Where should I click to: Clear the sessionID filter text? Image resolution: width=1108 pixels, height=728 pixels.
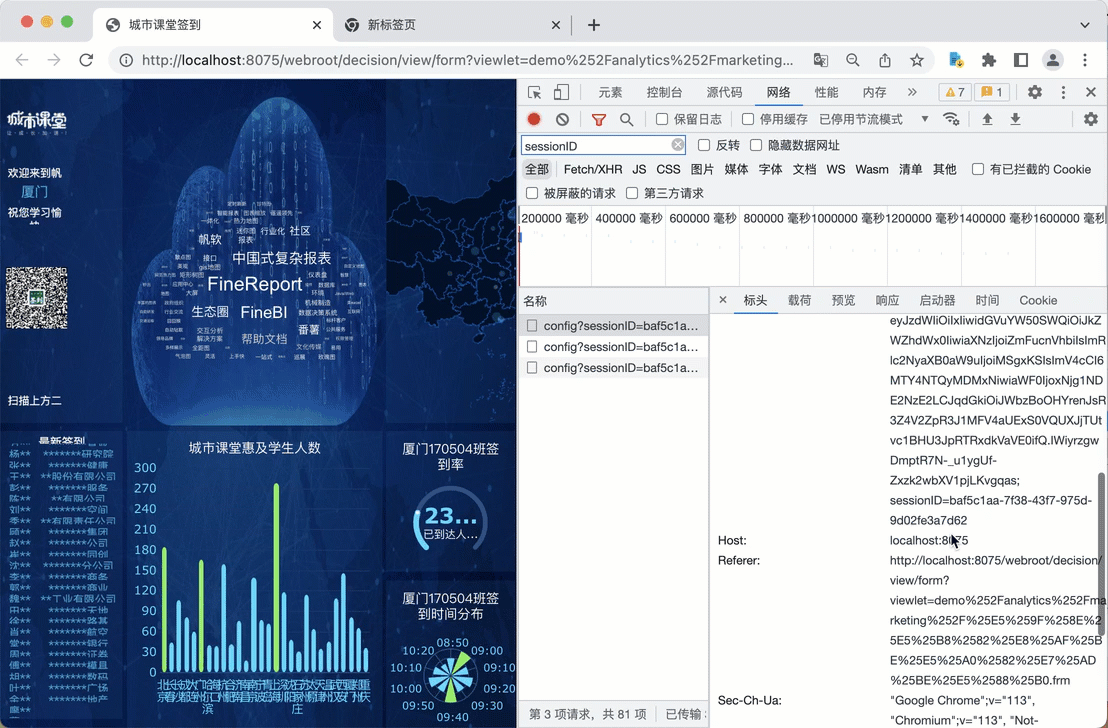[678, 145]
